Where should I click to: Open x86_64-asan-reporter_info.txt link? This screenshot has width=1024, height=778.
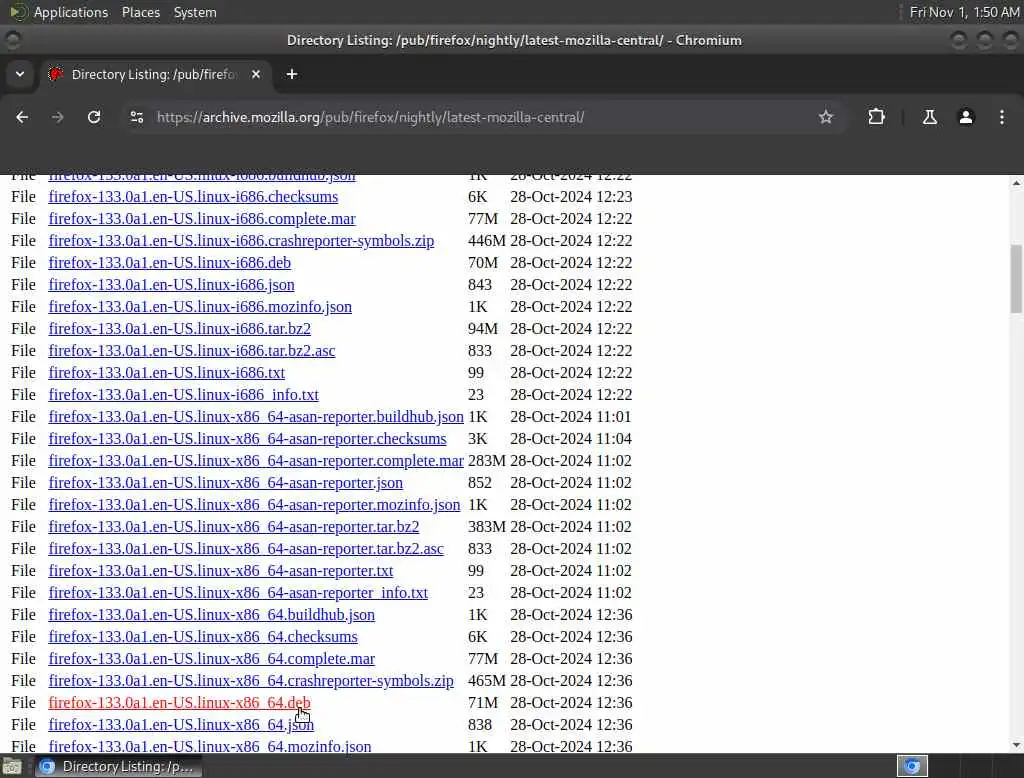point(238,592)
